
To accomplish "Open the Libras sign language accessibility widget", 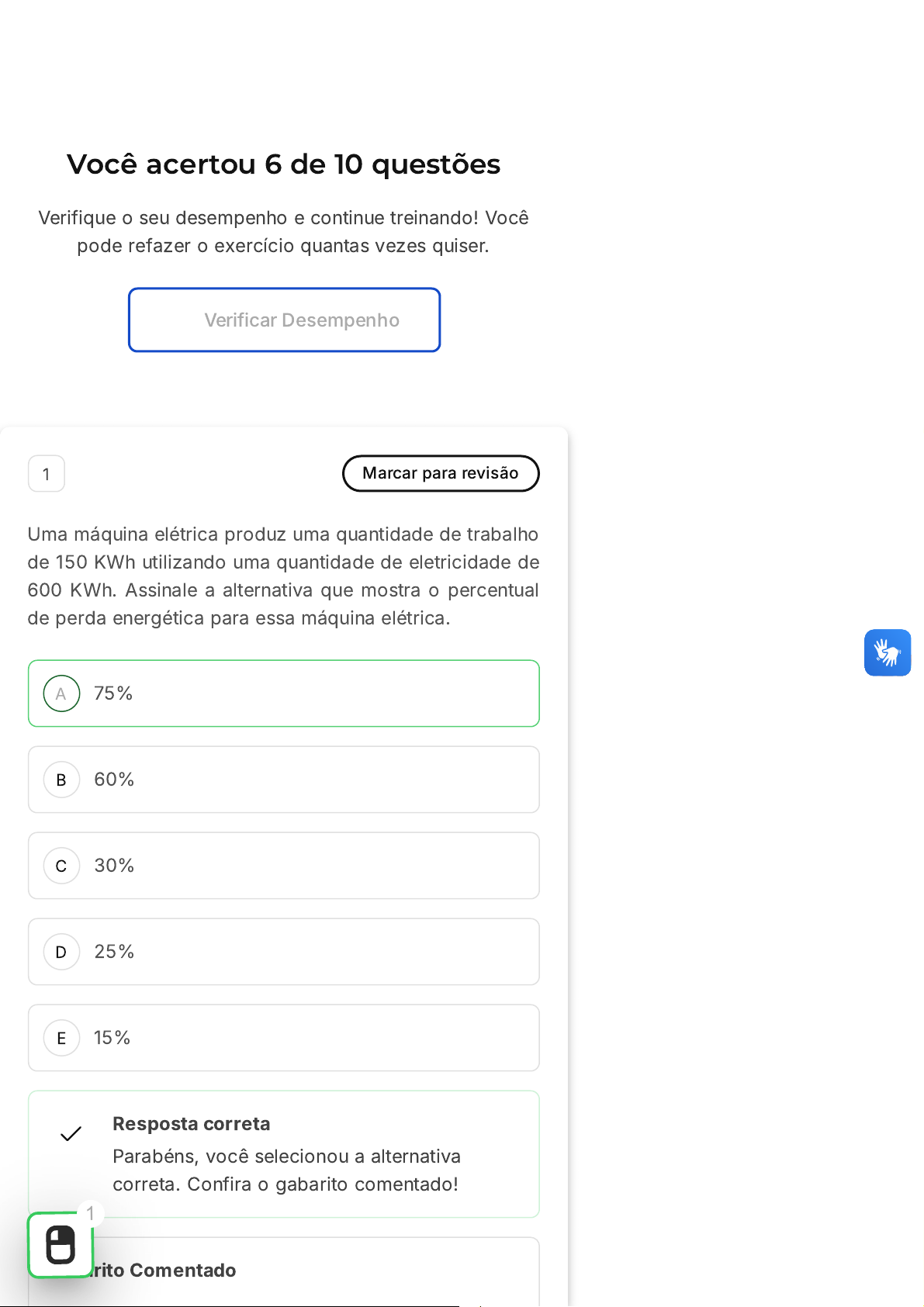I will pyautogui.click(x=887, y=652).
